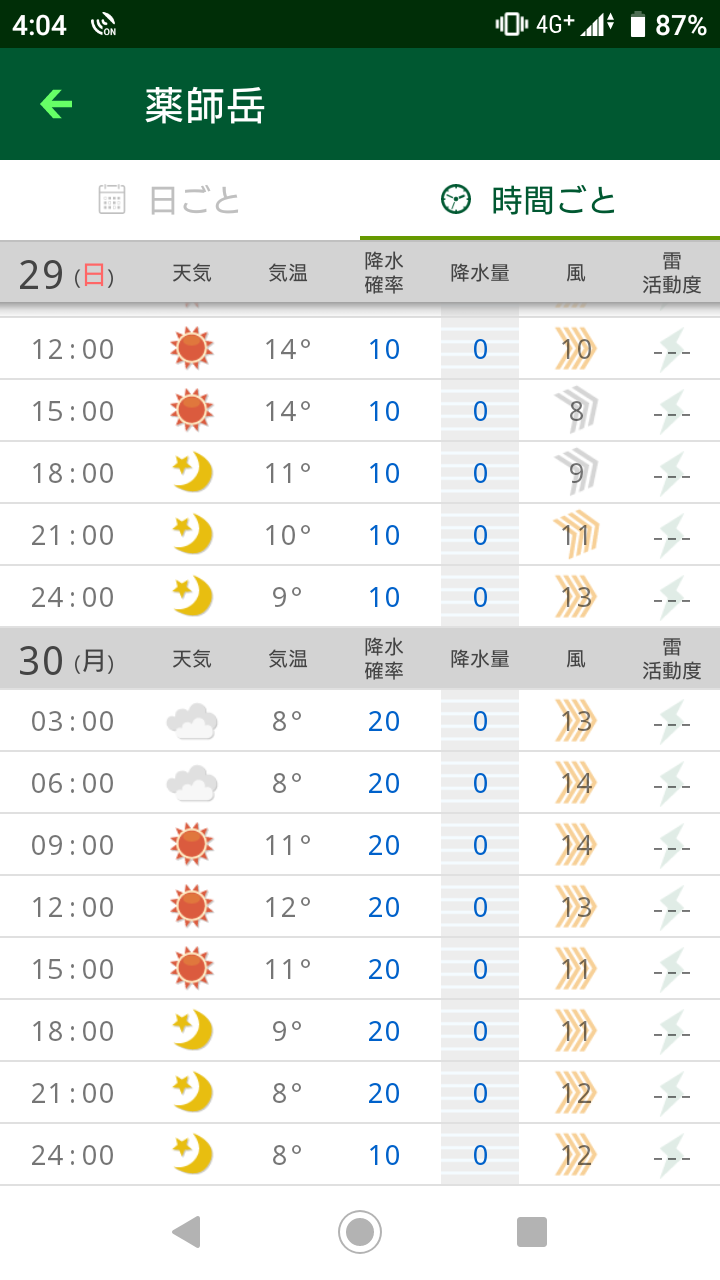Tap precipitation bar for 29th 24:00
Viewport: 720px width, 1280px height.
(x=480, y=597)
